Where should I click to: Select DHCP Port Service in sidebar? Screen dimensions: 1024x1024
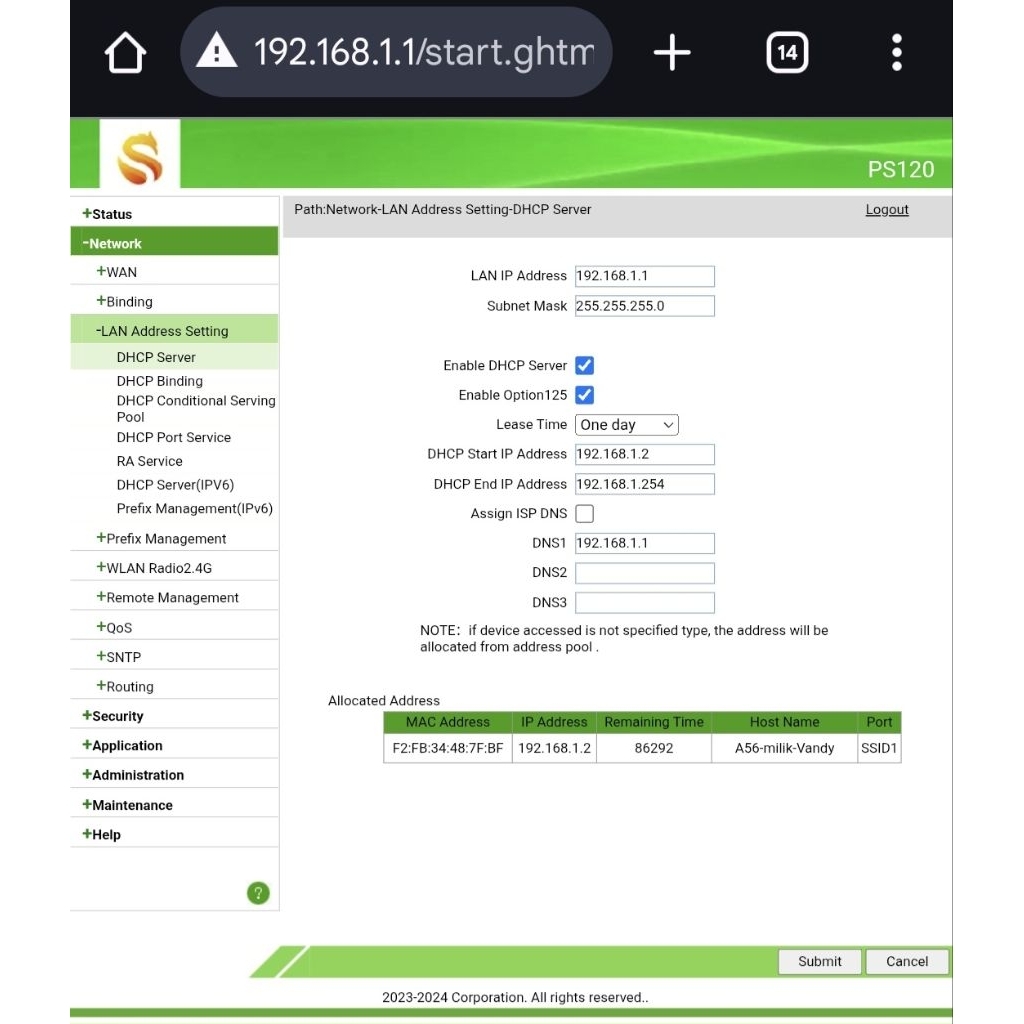pyautogui.click(x=173, y=437)
